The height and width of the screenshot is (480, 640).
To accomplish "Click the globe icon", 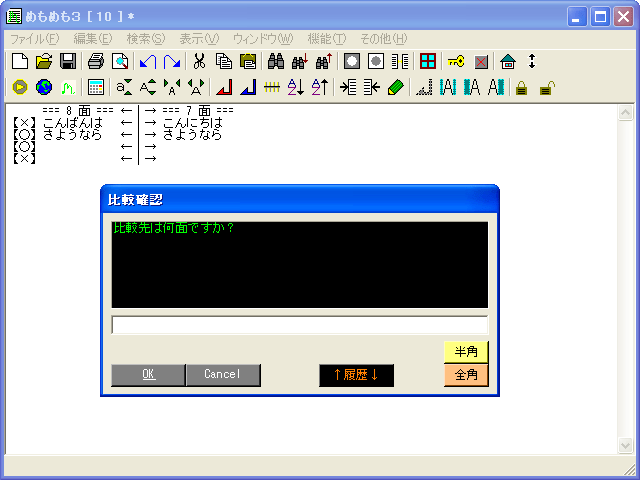I will coord(44,87).
